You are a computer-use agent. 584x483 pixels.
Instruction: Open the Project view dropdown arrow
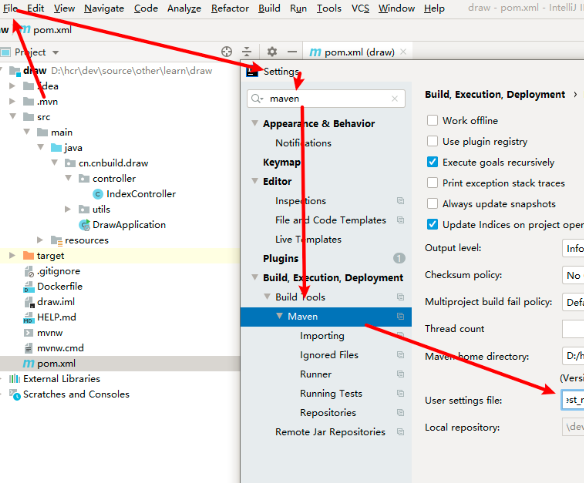click(x=55, y=53)
